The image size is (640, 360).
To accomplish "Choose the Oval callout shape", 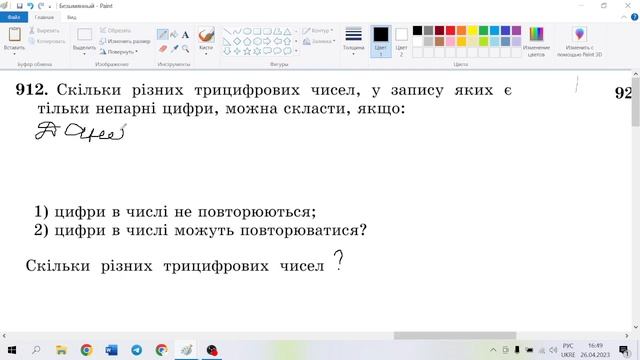I will [x=277, y=51].
